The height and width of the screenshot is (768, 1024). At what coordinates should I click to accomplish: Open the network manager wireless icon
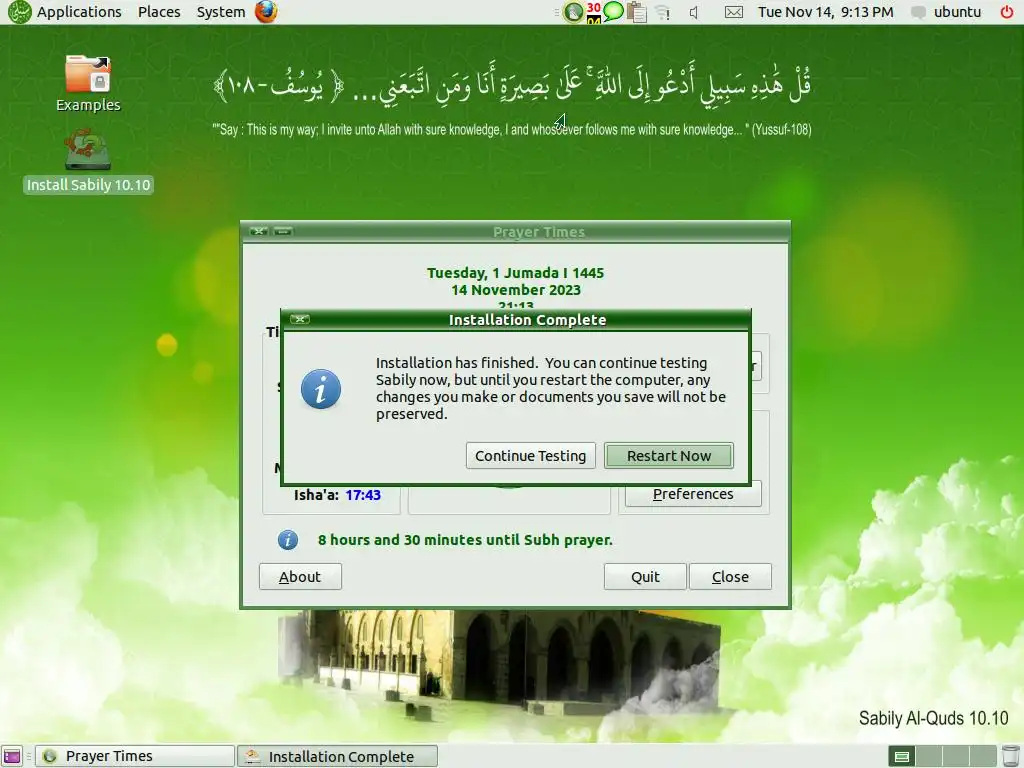[663, 12]
